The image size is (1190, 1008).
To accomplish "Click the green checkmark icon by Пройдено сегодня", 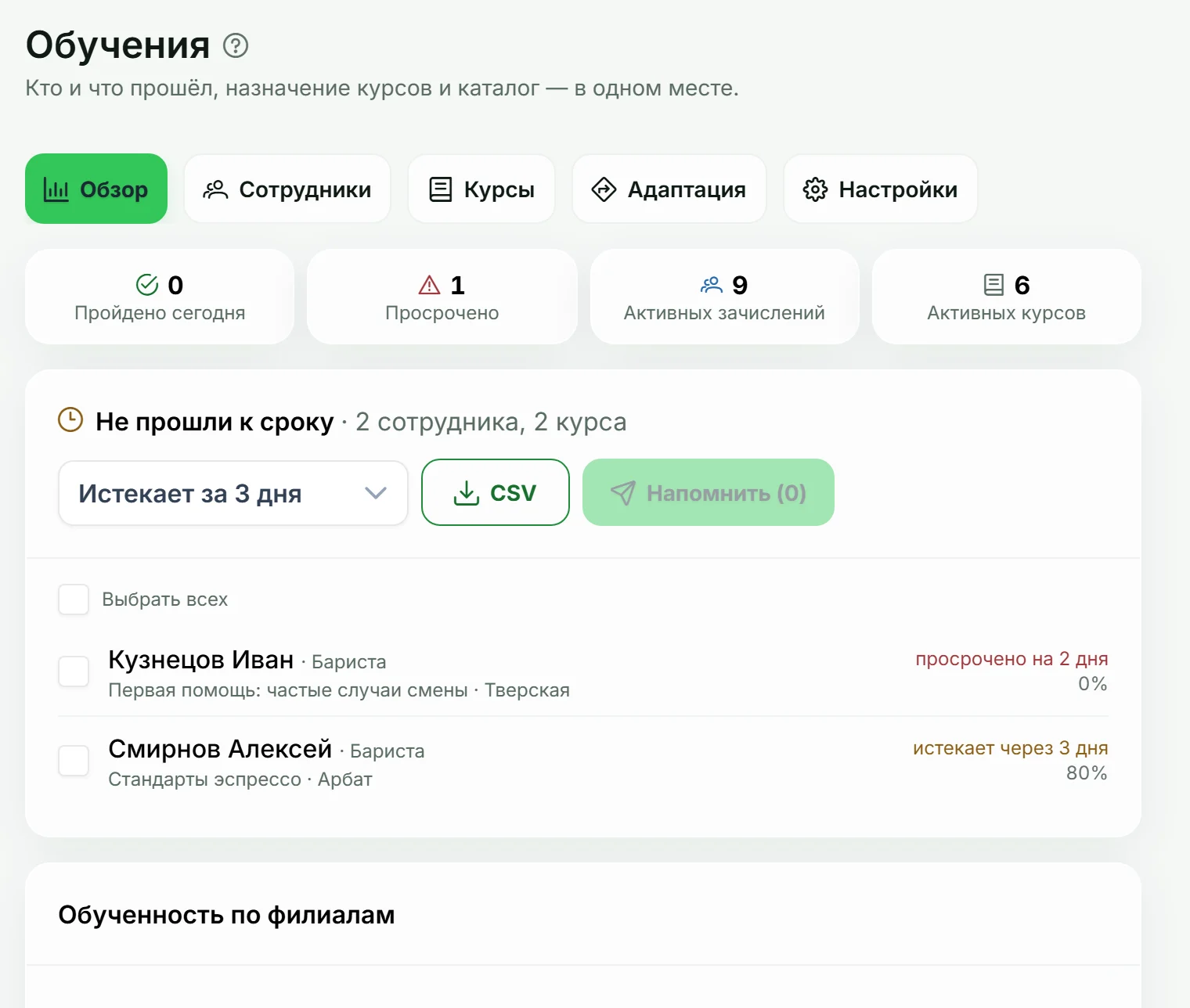I will point(147,285).
